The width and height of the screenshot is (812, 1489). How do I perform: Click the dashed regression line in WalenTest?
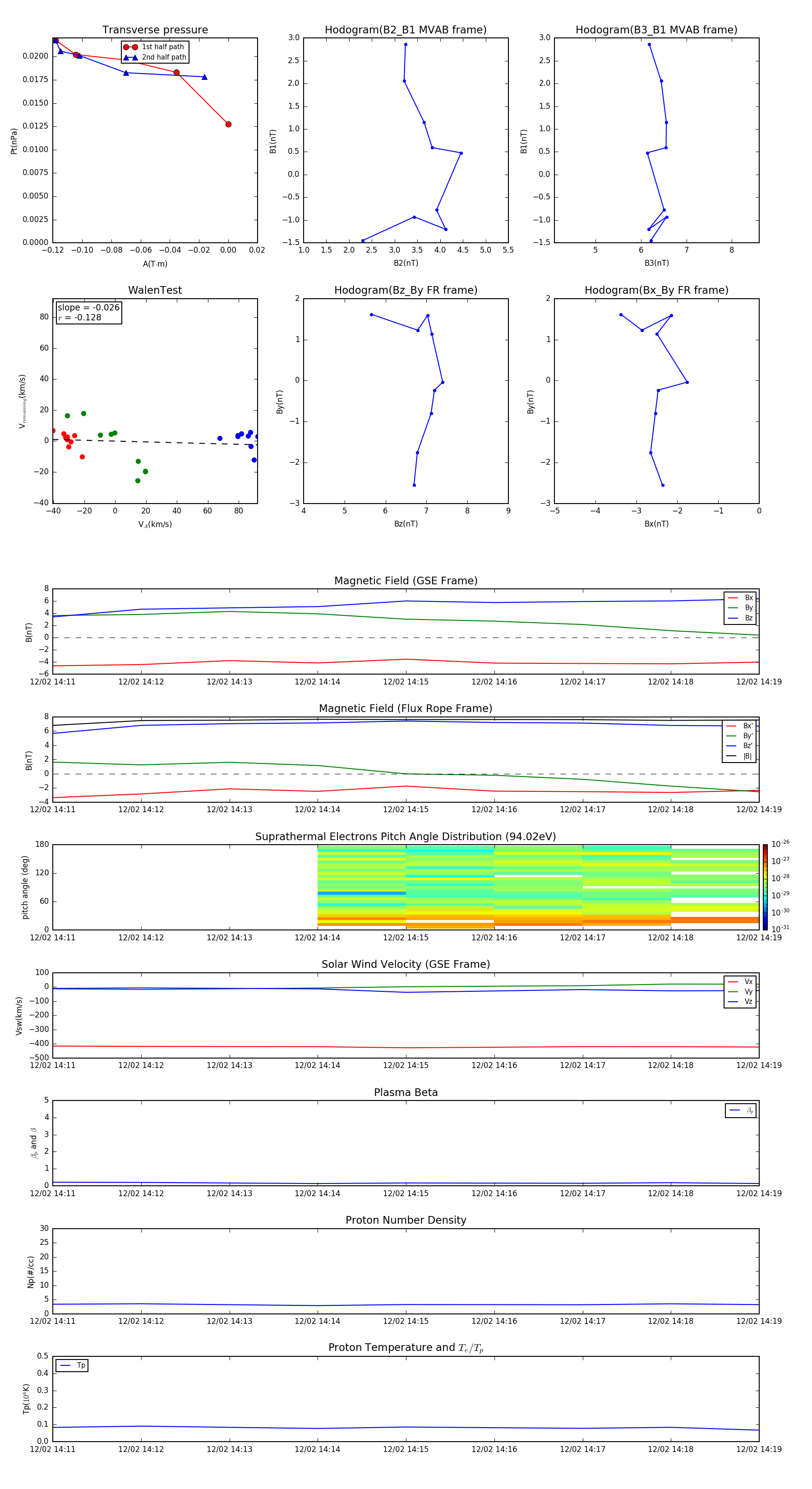tap(155, 442)
